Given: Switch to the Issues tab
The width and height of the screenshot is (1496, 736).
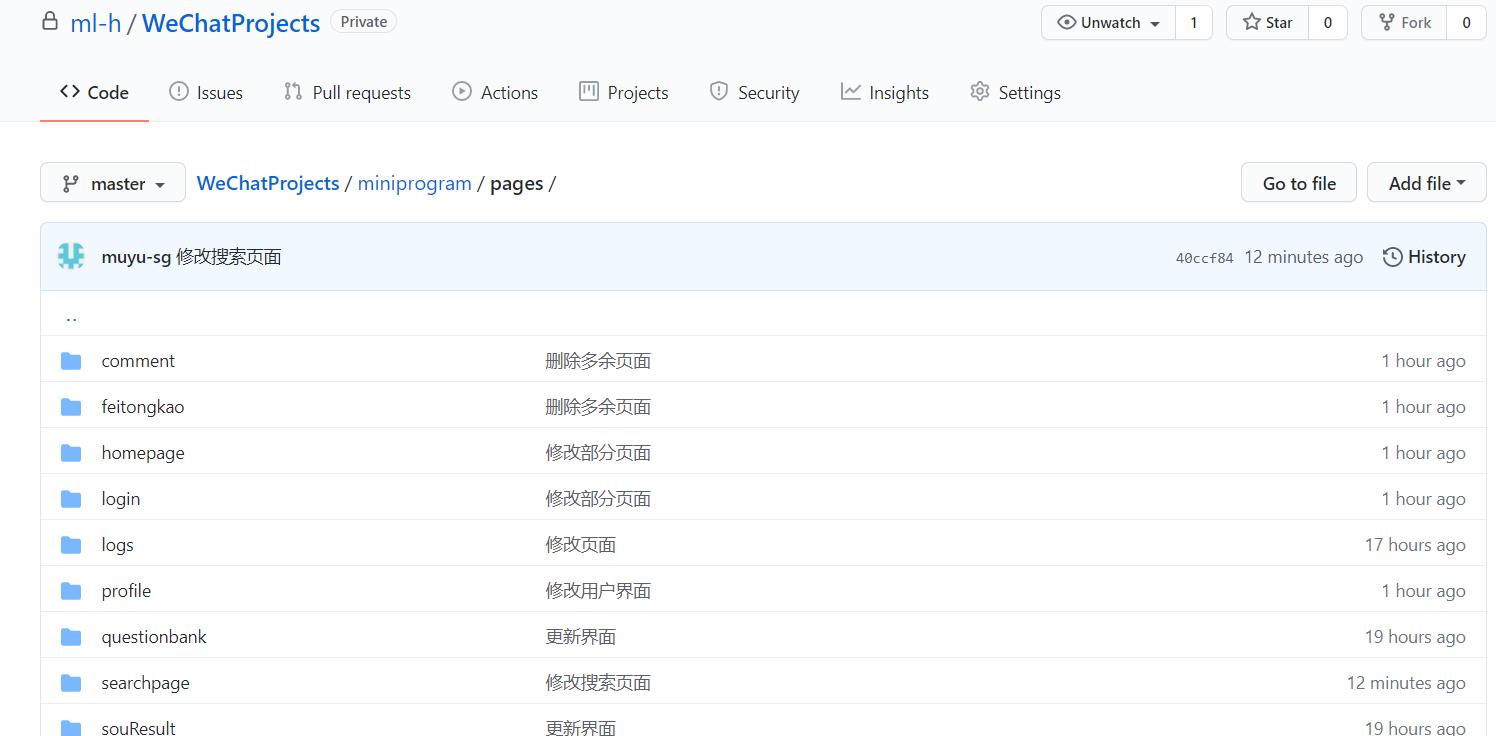Looking at the screenshot, I should coord(206,92).
